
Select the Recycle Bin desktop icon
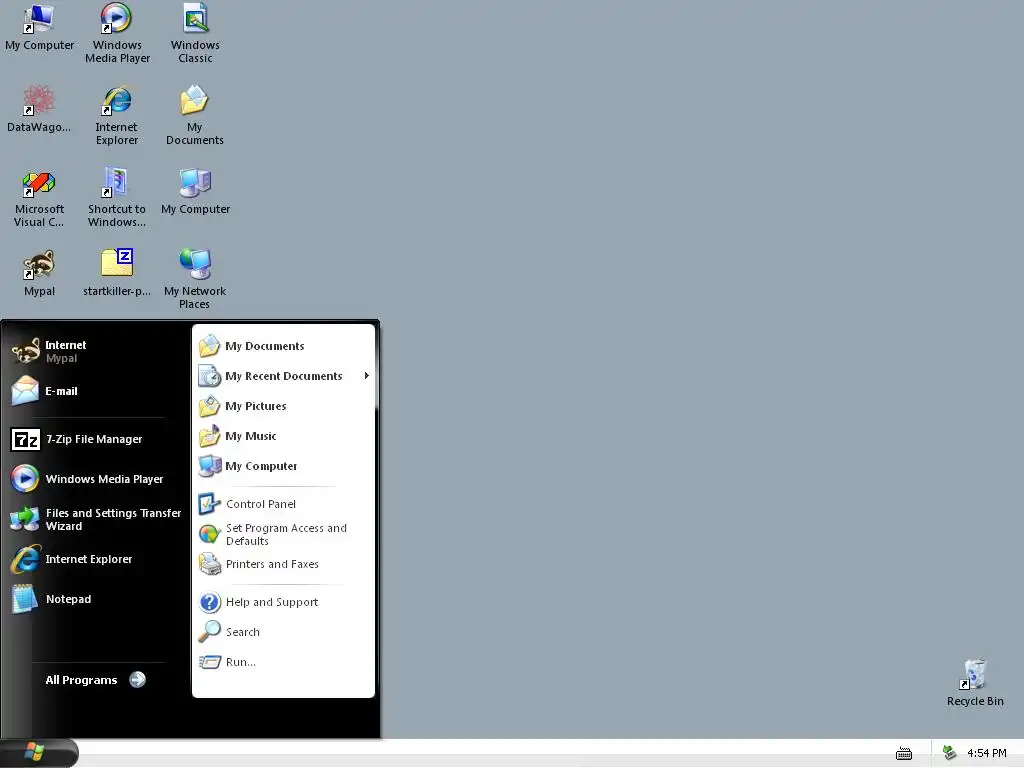click(x=975, y=683)
